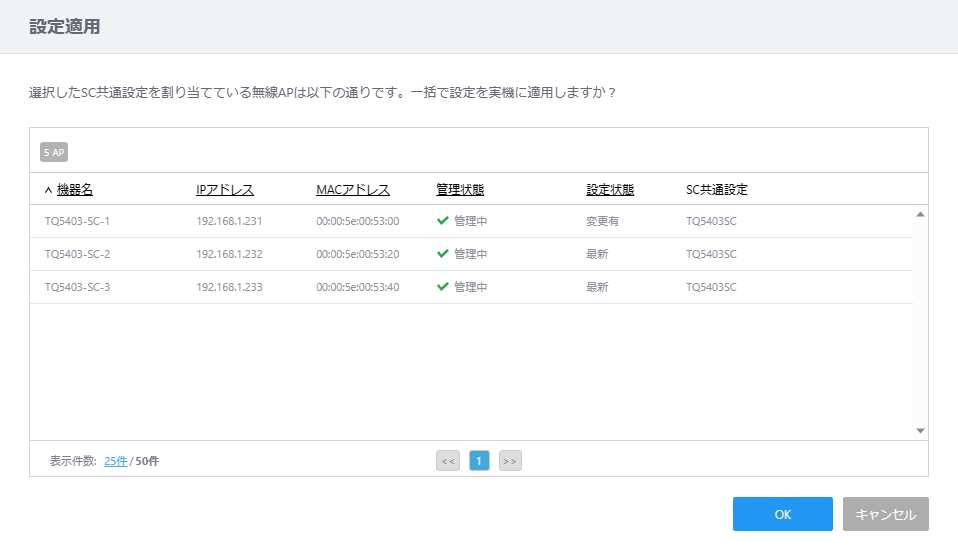Click green checkmark in TQ5403-SC-3 row
Viewport: 958px width, 550px height.
coord(443,287)
